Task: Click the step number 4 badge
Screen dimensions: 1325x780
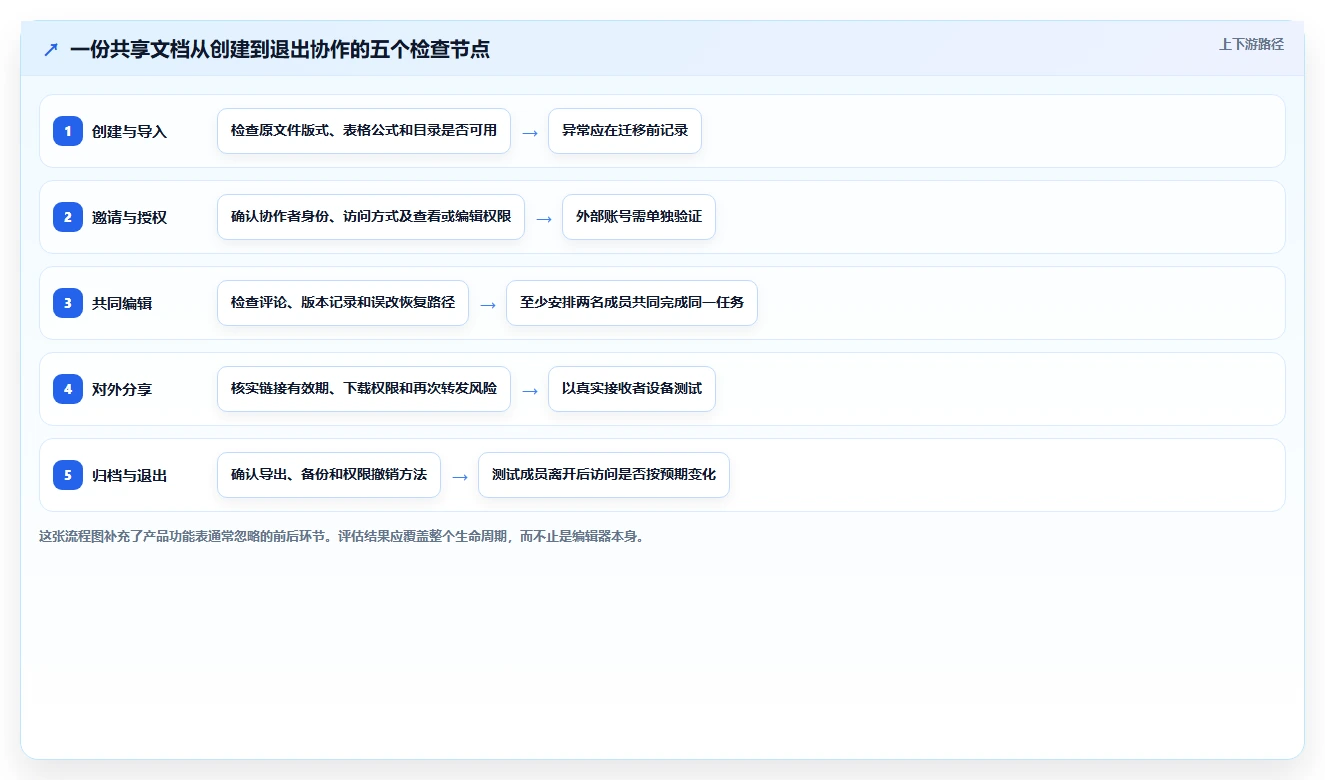Action: (68, 389)
